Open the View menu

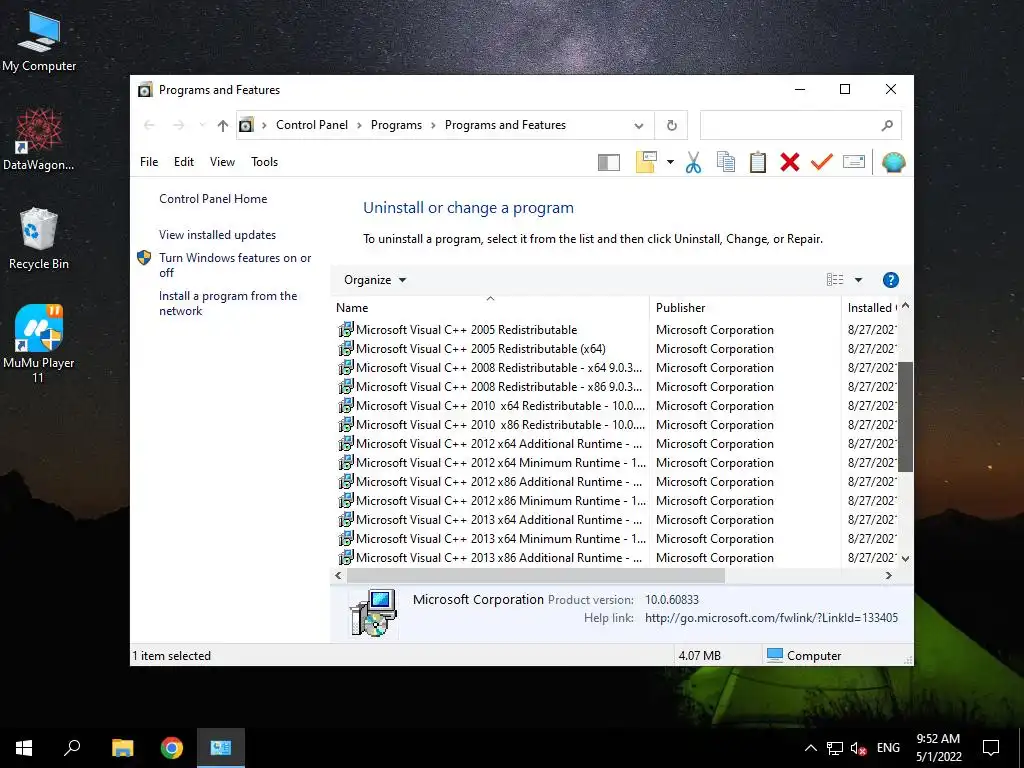point(222,162)
